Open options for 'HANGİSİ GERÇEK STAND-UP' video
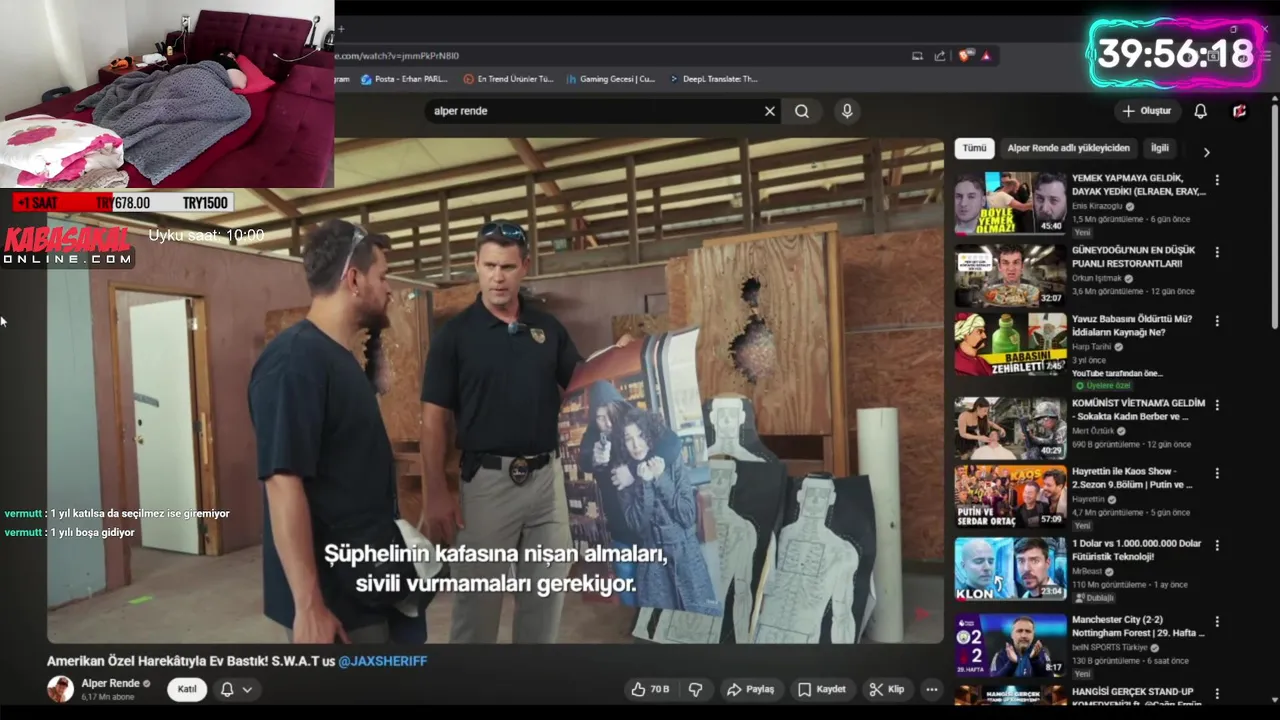 1217,693
